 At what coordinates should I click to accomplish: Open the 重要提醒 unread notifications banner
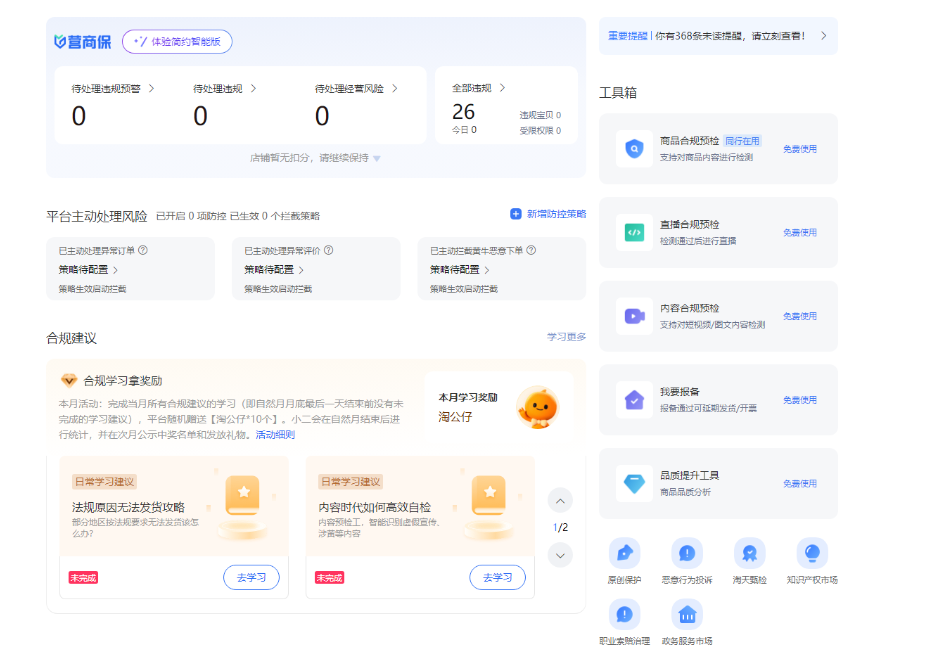click(717, 36)
